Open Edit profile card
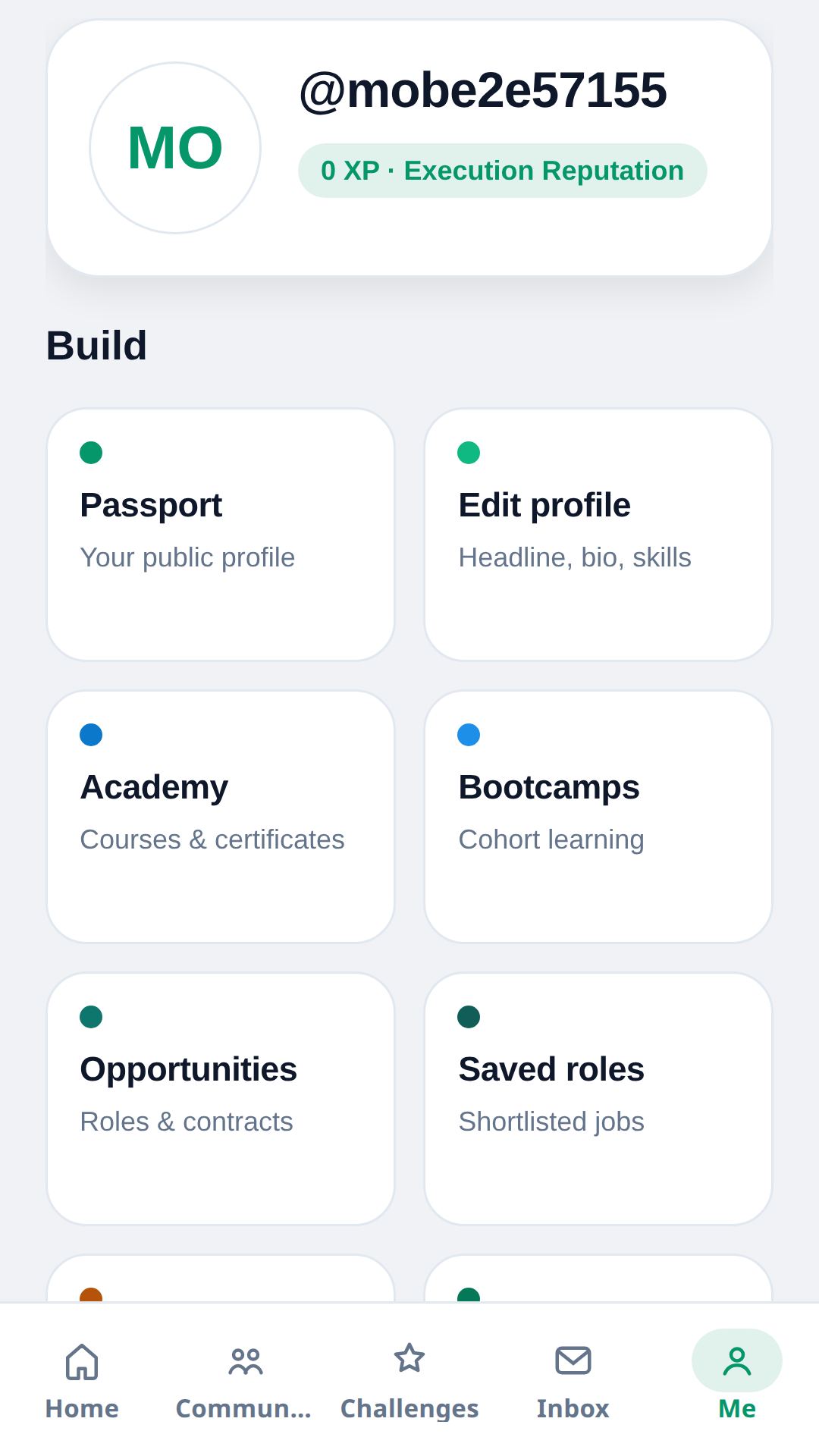The width and height of the screenshot is (819, 1456). (x=598, y=535)
